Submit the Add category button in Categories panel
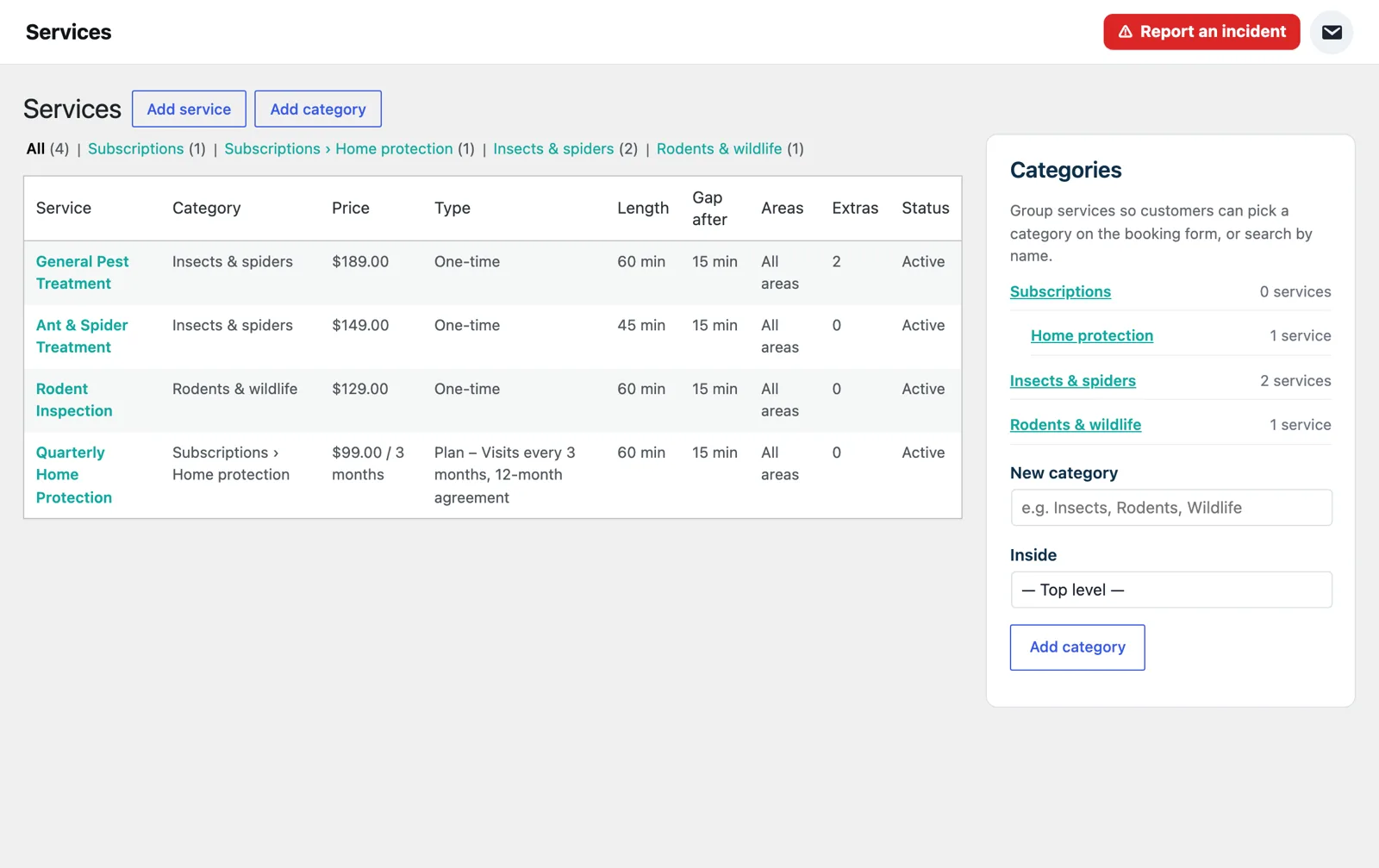 [1077, 647]
